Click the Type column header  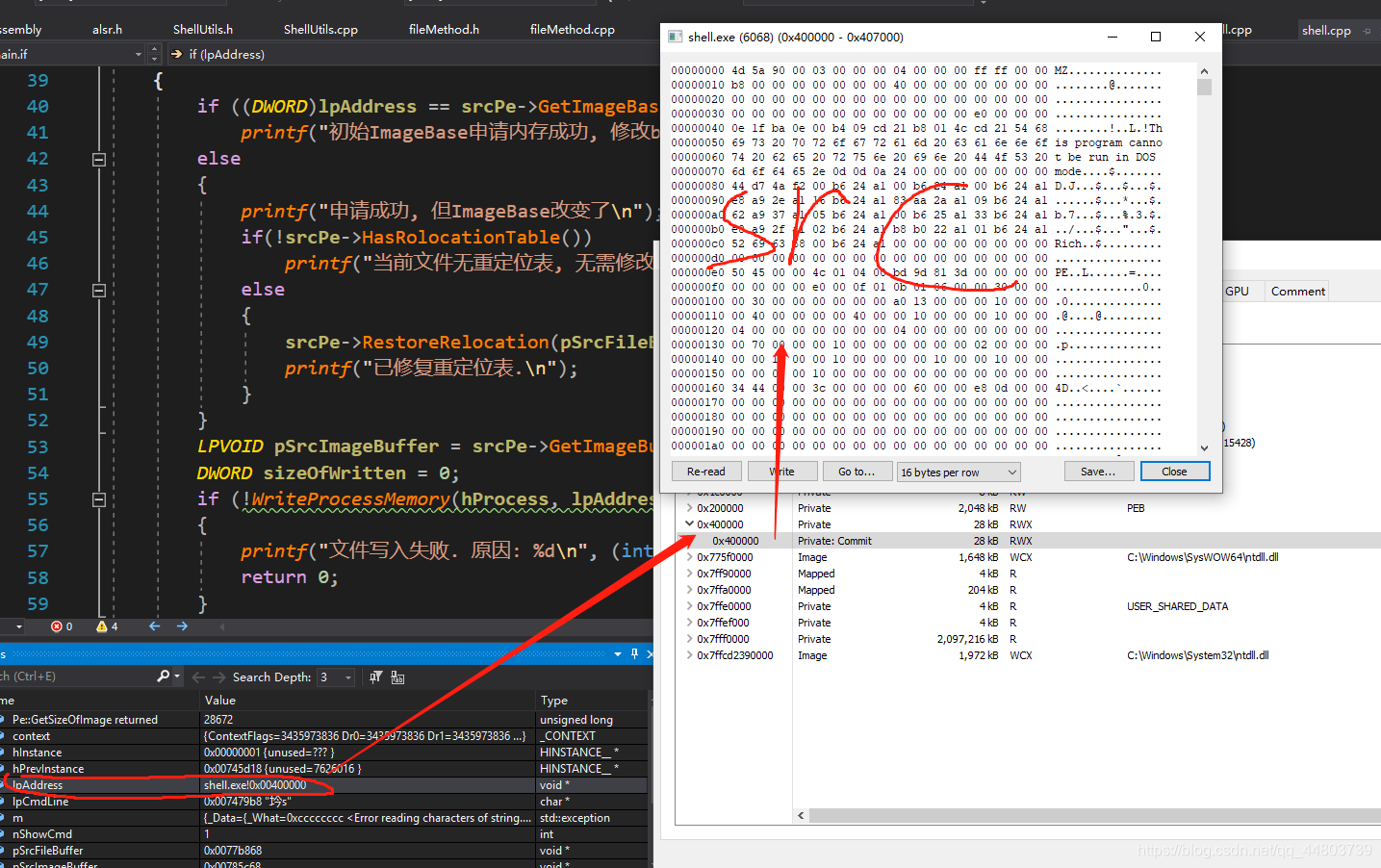point(593,701)
